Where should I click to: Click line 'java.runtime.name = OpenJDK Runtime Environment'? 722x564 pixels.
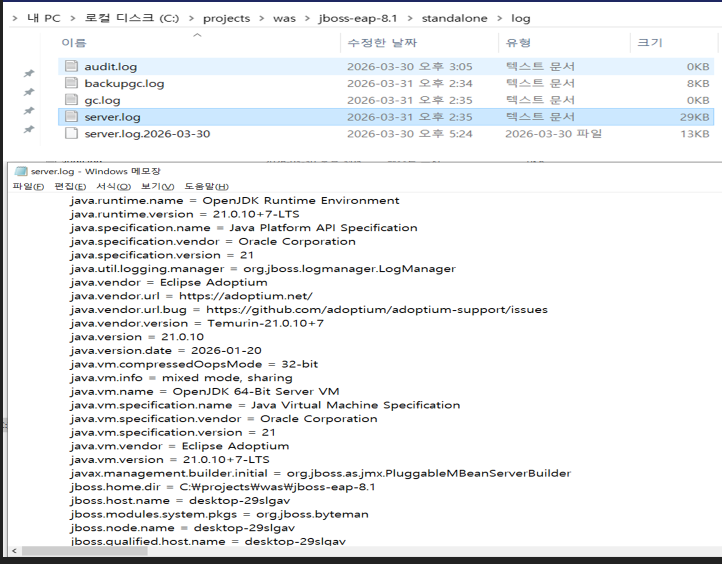pos(235,201)
